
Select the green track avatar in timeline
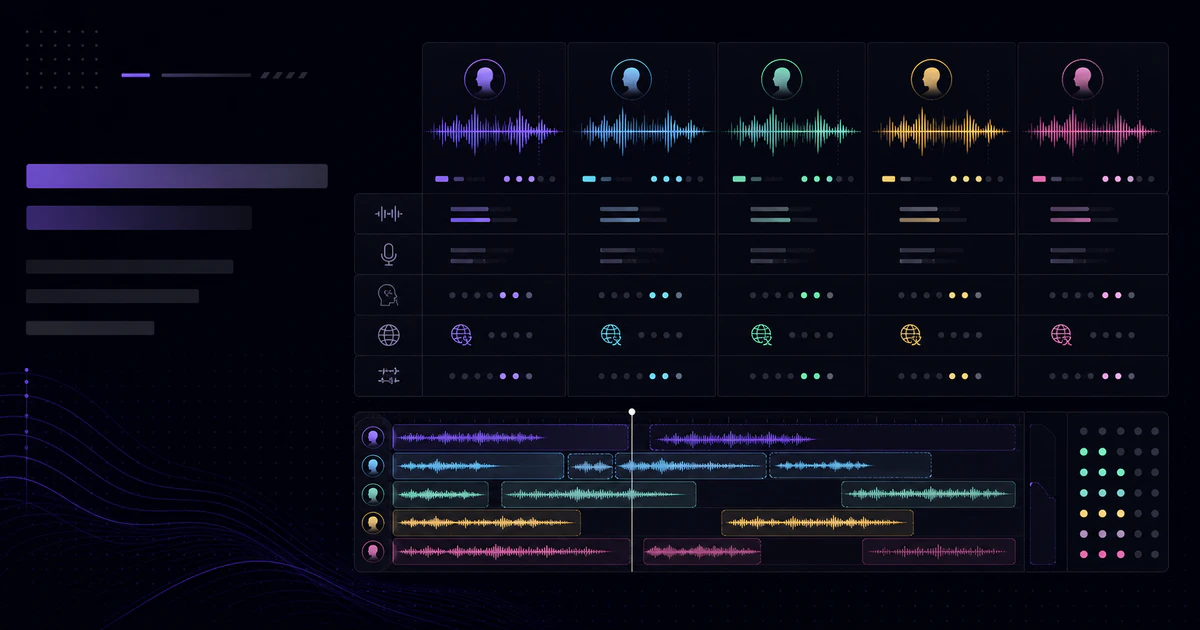373,494
